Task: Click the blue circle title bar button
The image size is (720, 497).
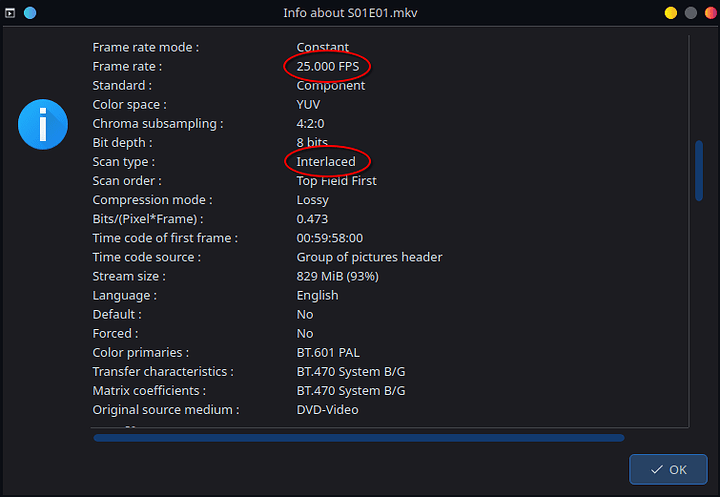Action: [30, 13]
